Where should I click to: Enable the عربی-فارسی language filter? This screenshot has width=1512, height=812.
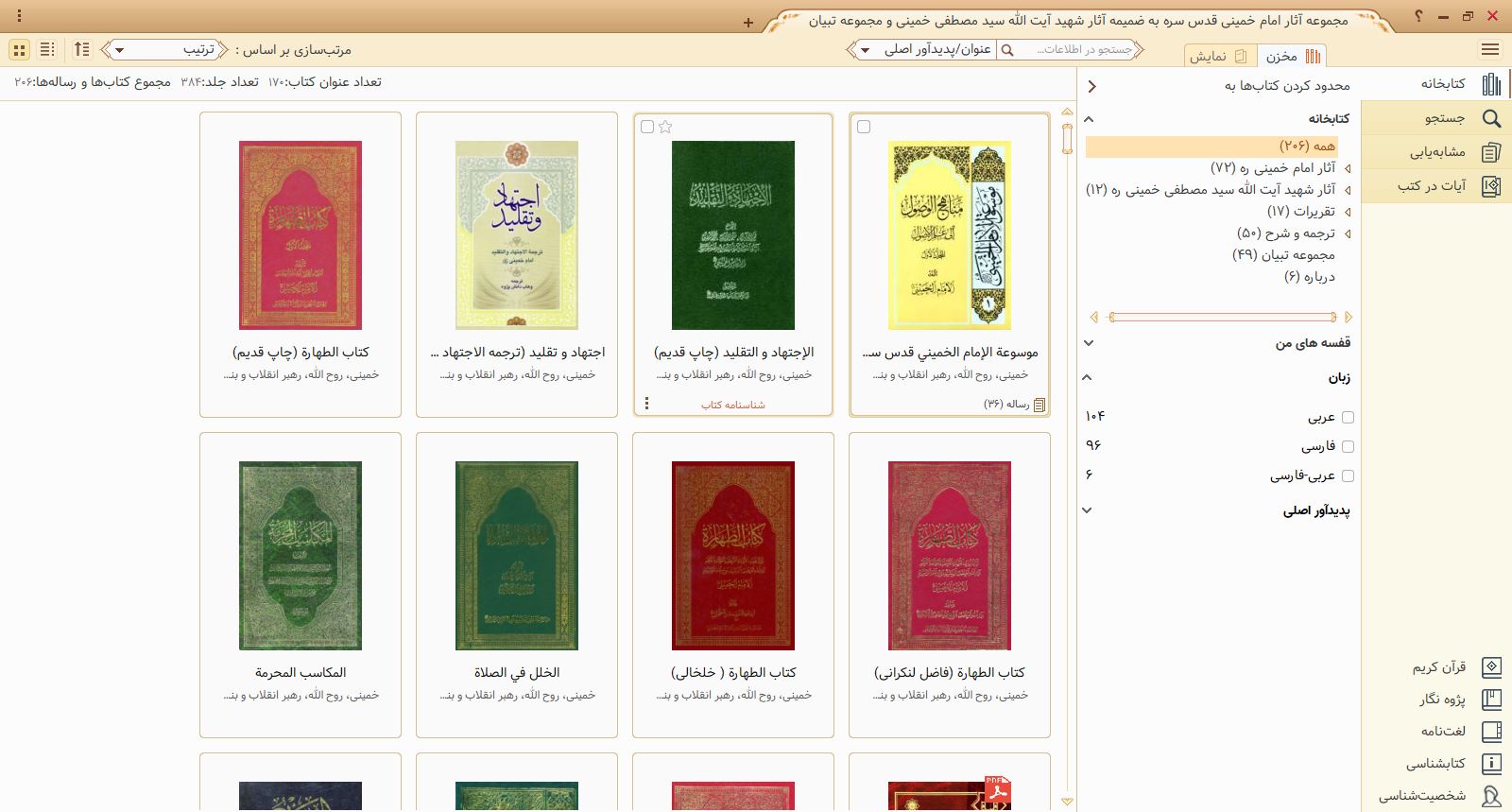click(1348, 475)
